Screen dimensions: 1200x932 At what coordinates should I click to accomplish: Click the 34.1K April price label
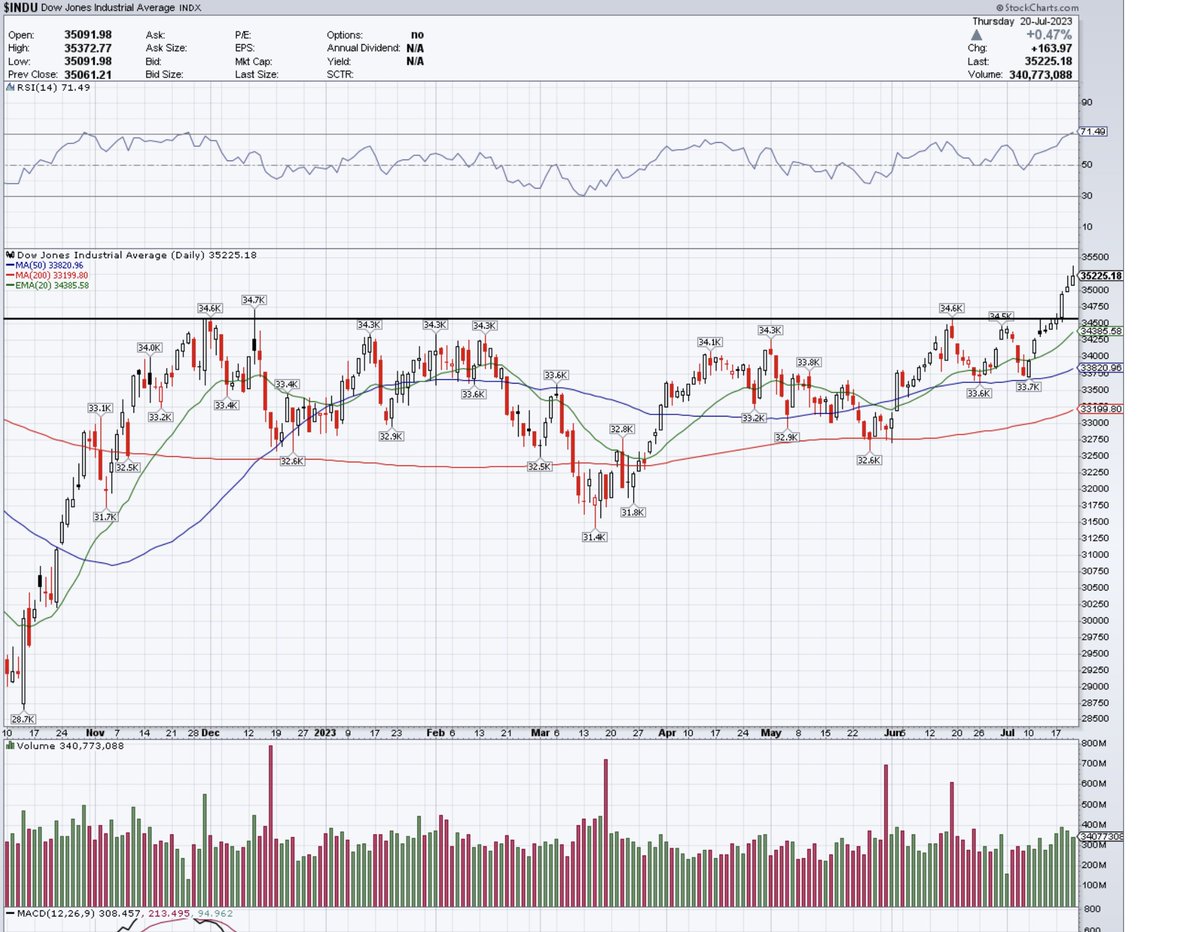[x=709, y=342]
